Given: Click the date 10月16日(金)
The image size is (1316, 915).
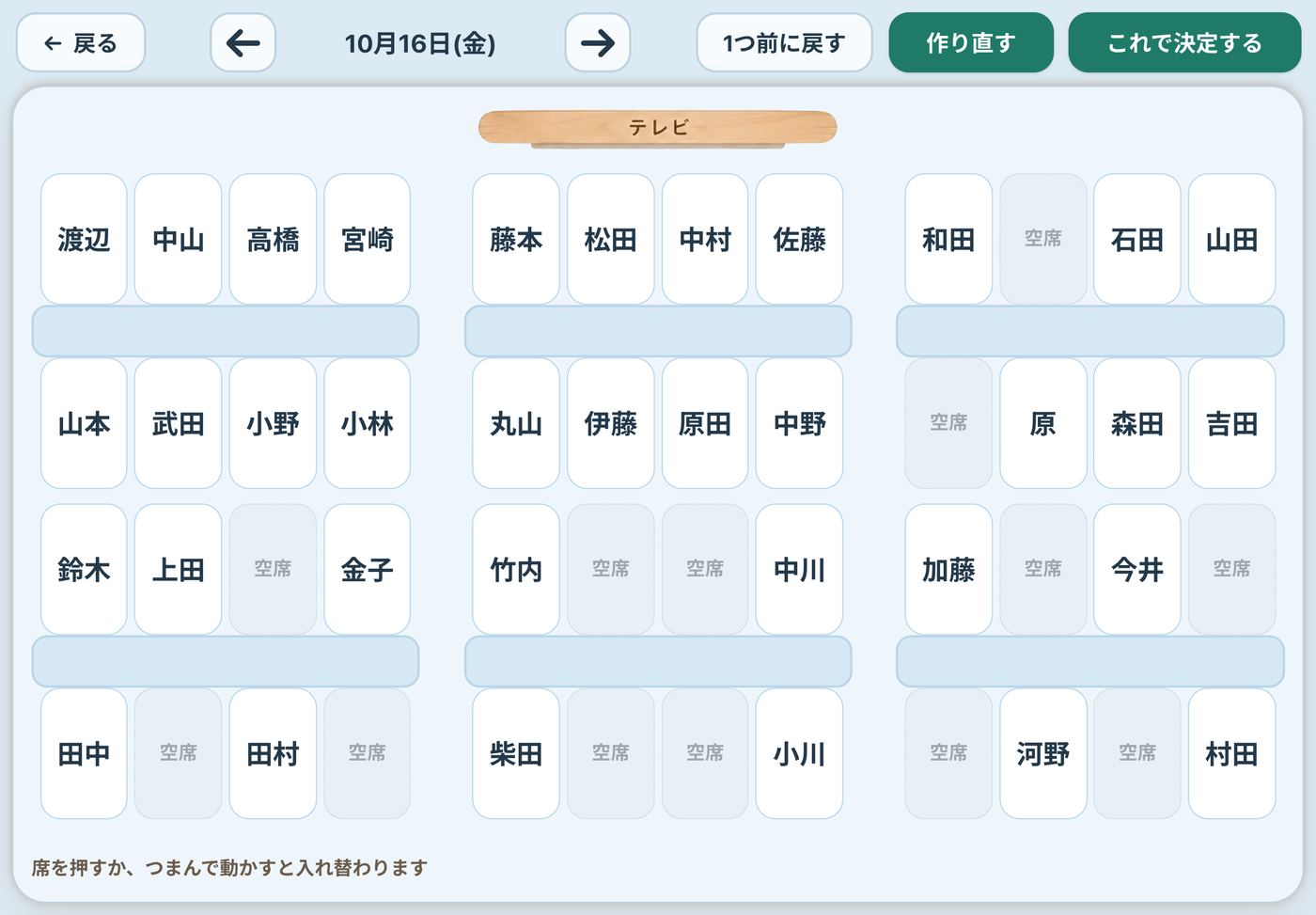Looking at the screenshot, I should pos(420,43).
